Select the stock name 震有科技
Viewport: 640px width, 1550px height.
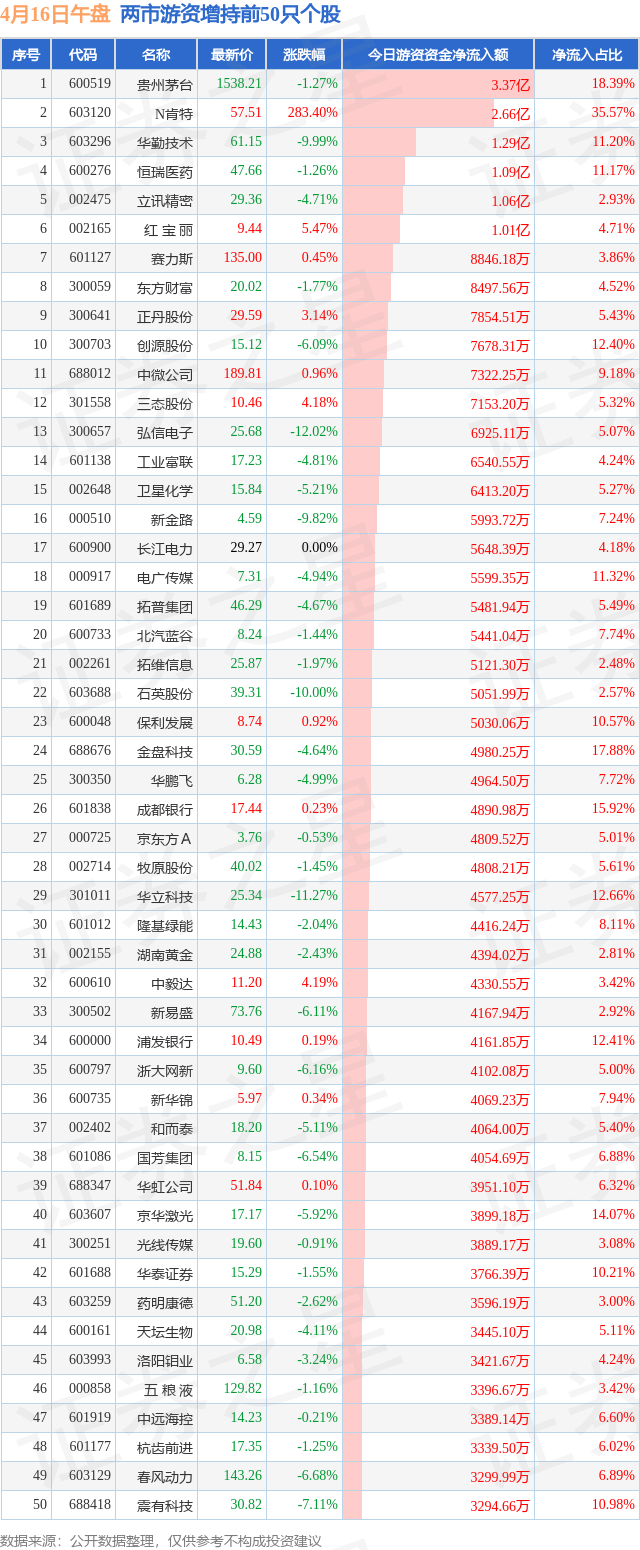(x=165, y=1505)
